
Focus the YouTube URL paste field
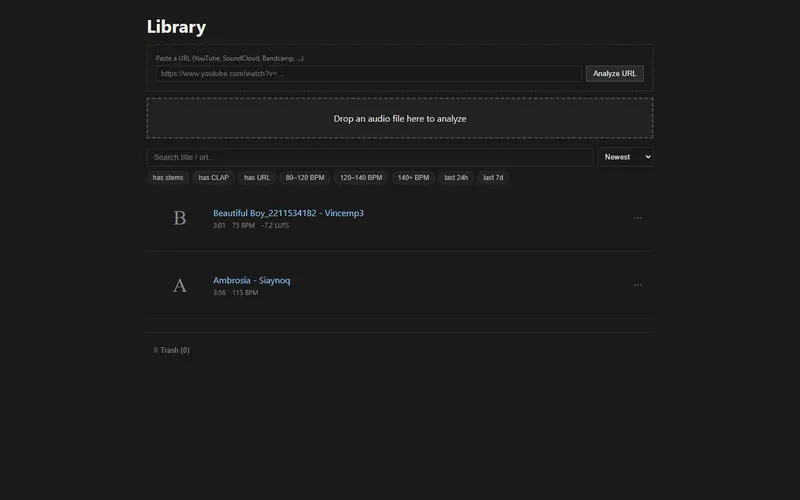point(368,73)
